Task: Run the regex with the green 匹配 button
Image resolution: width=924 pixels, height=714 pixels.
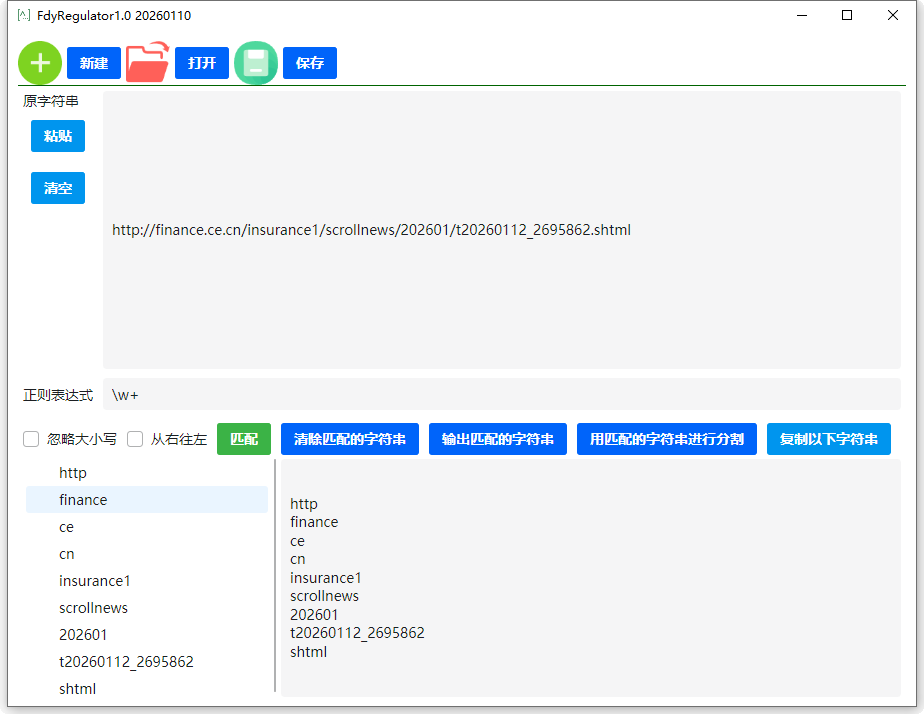Action: tap(244, 439)
